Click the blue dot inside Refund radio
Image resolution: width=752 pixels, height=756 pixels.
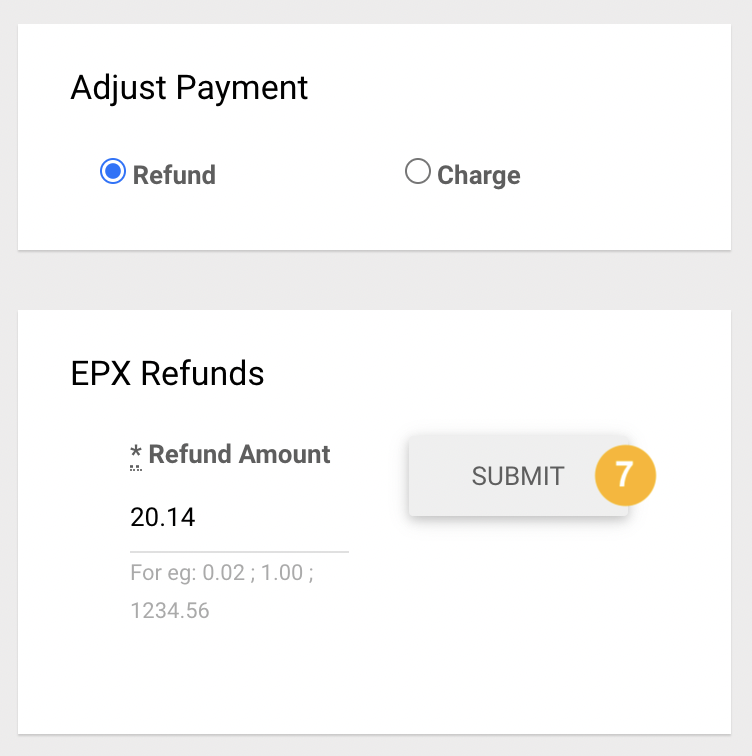pyautogui.click(x=113, y=171)
